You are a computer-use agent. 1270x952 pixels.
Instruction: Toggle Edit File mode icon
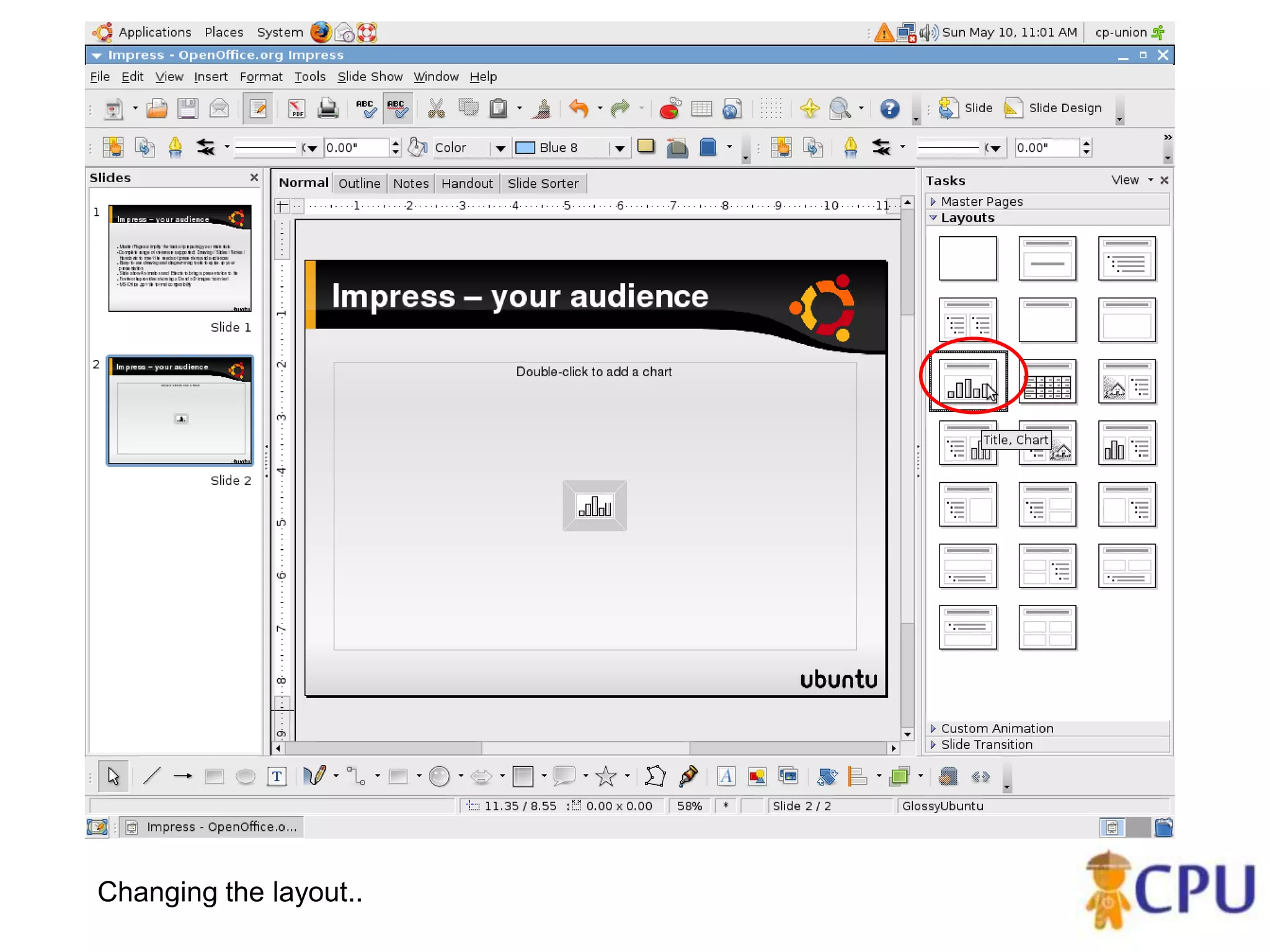257,109
